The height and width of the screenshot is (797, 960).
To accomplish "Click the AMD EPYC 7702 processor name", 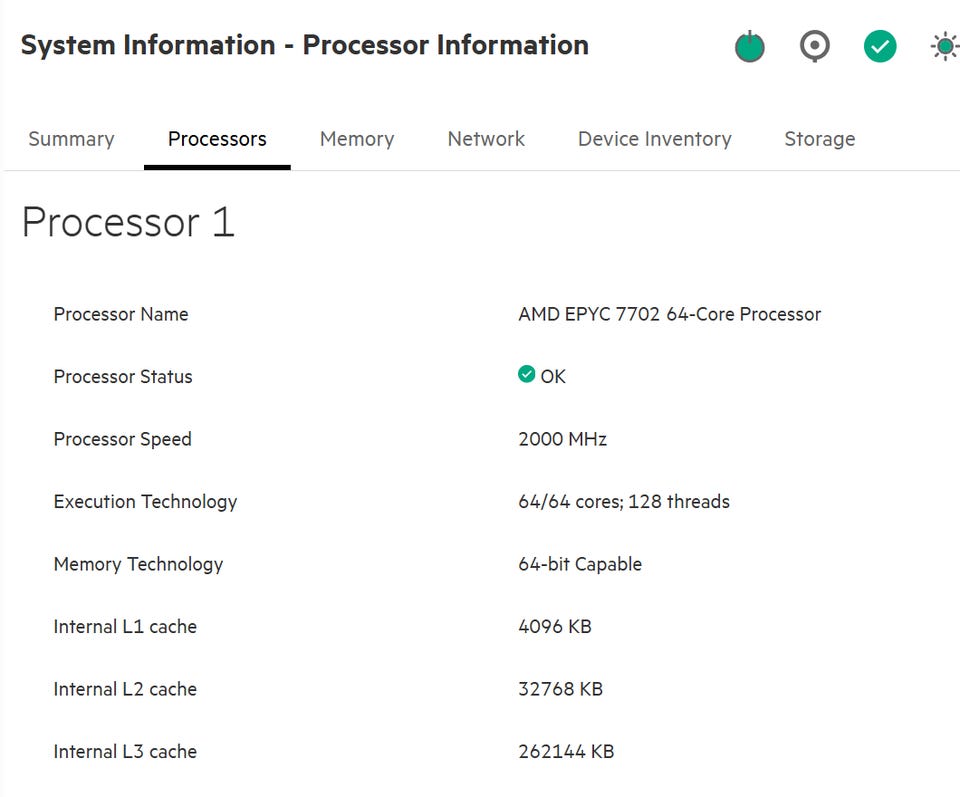I will 669,314.
